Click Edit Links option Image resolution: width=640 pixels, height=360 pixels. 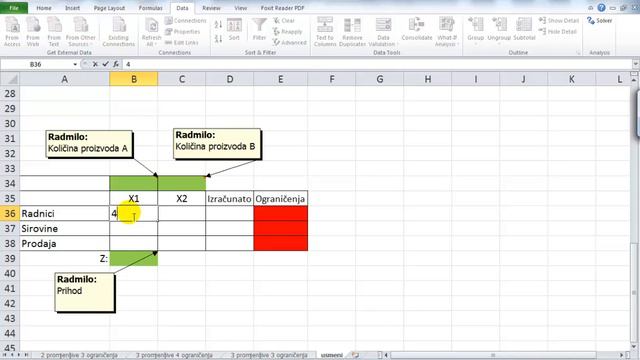[182, 42]
